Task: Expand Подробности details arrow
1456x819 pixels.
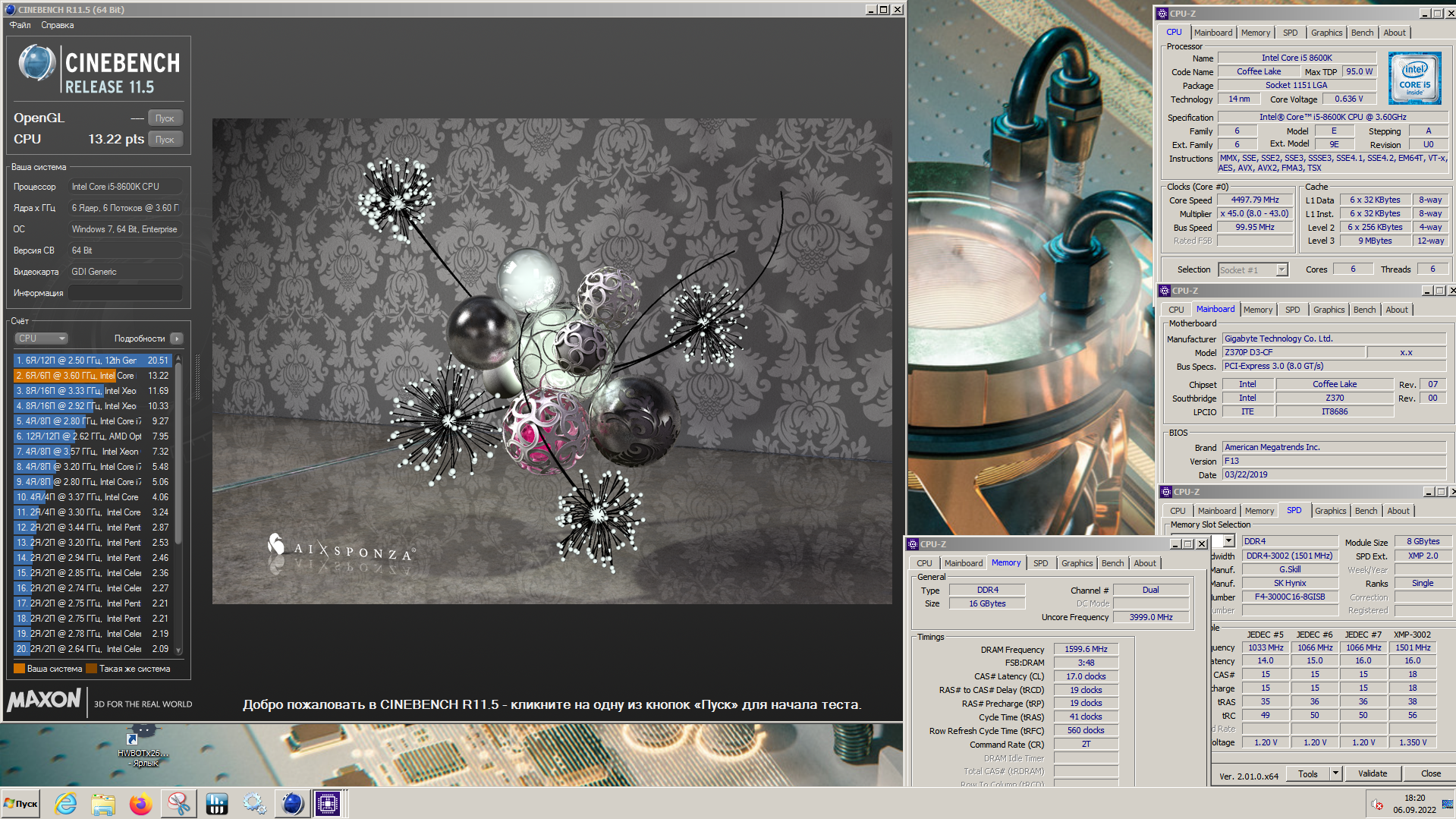Action: [x=177, y=339]
